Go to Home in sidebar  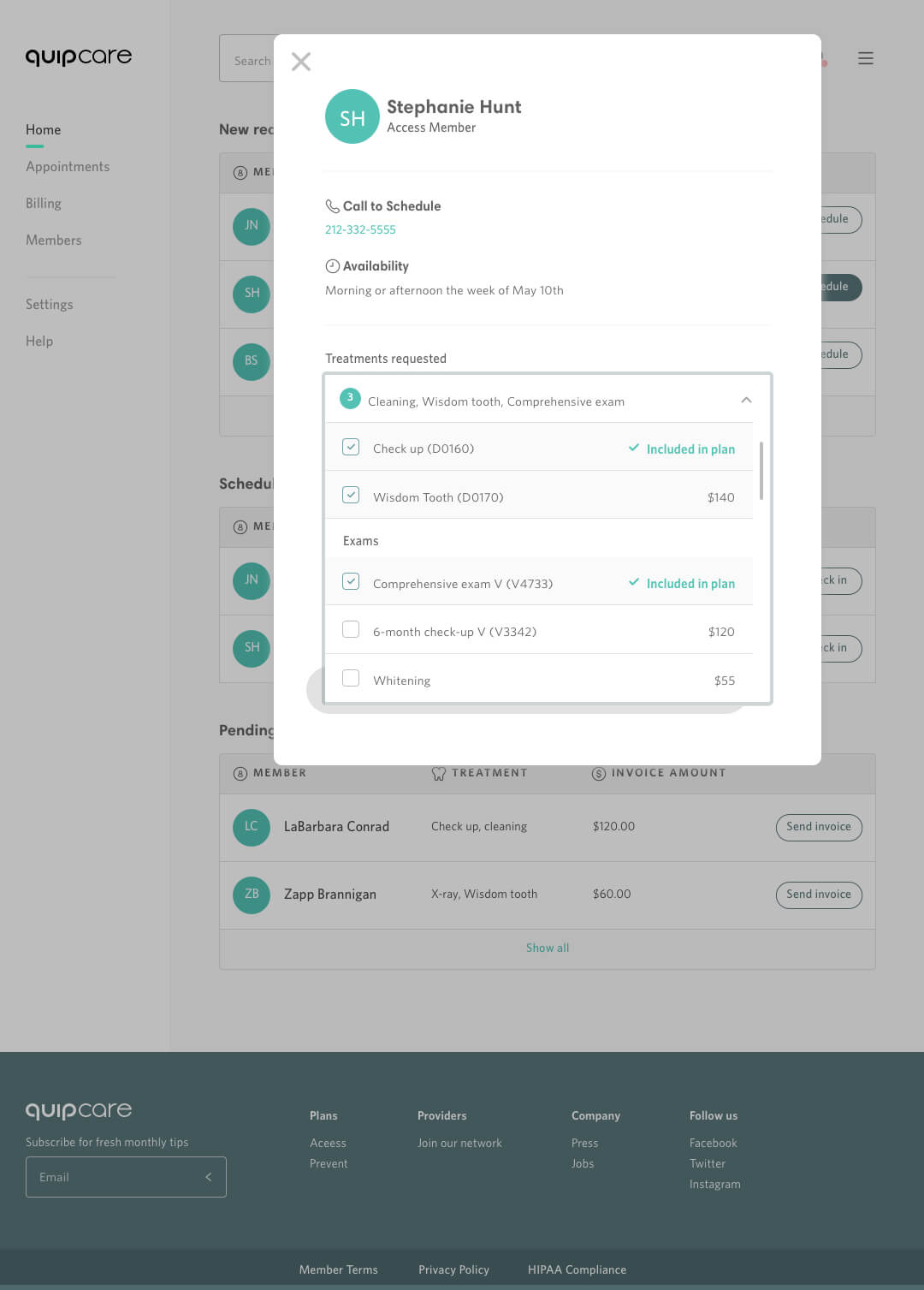coord(43,130)
